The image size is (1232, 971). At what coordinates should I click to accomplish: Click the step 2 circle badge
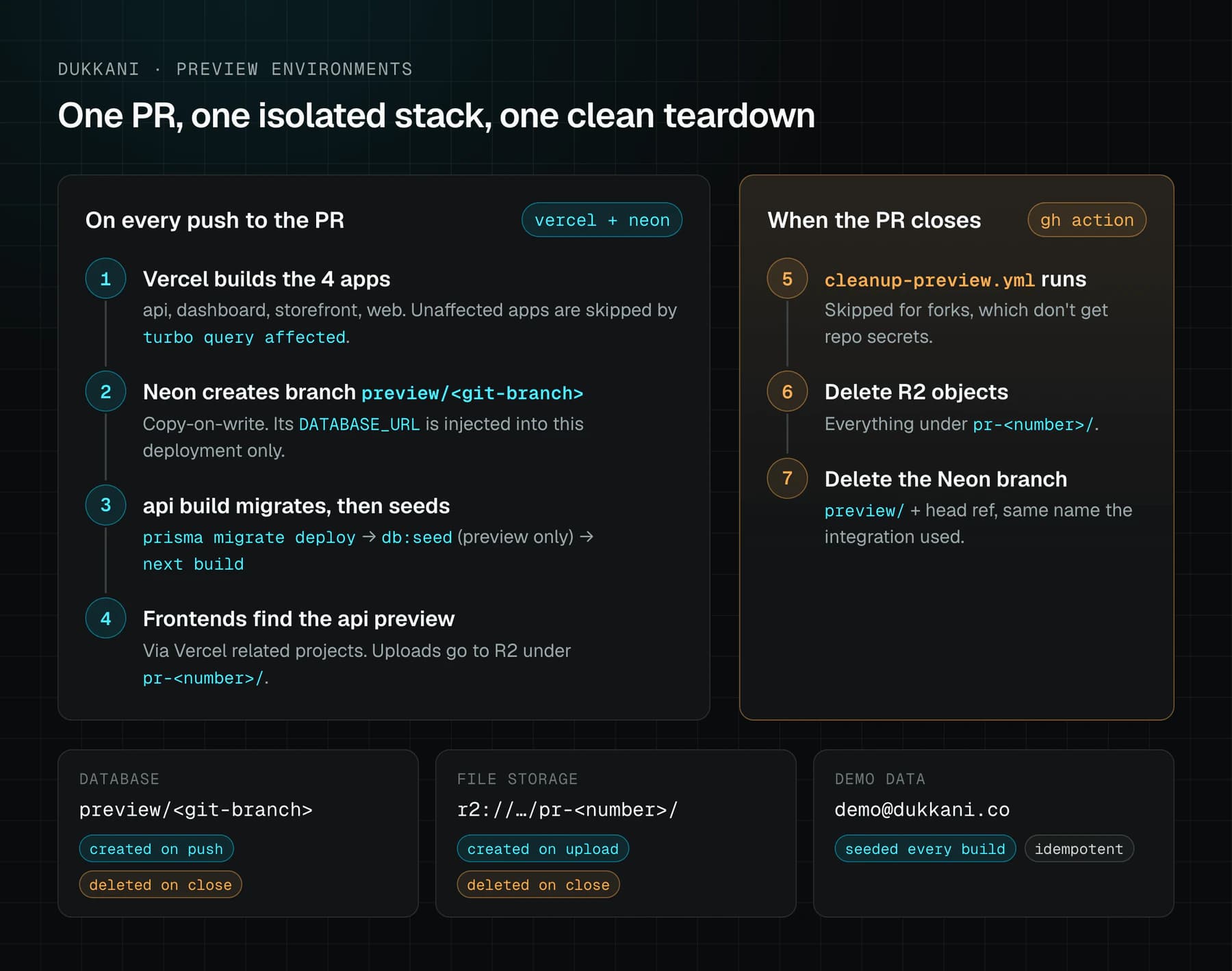(105, 391)
